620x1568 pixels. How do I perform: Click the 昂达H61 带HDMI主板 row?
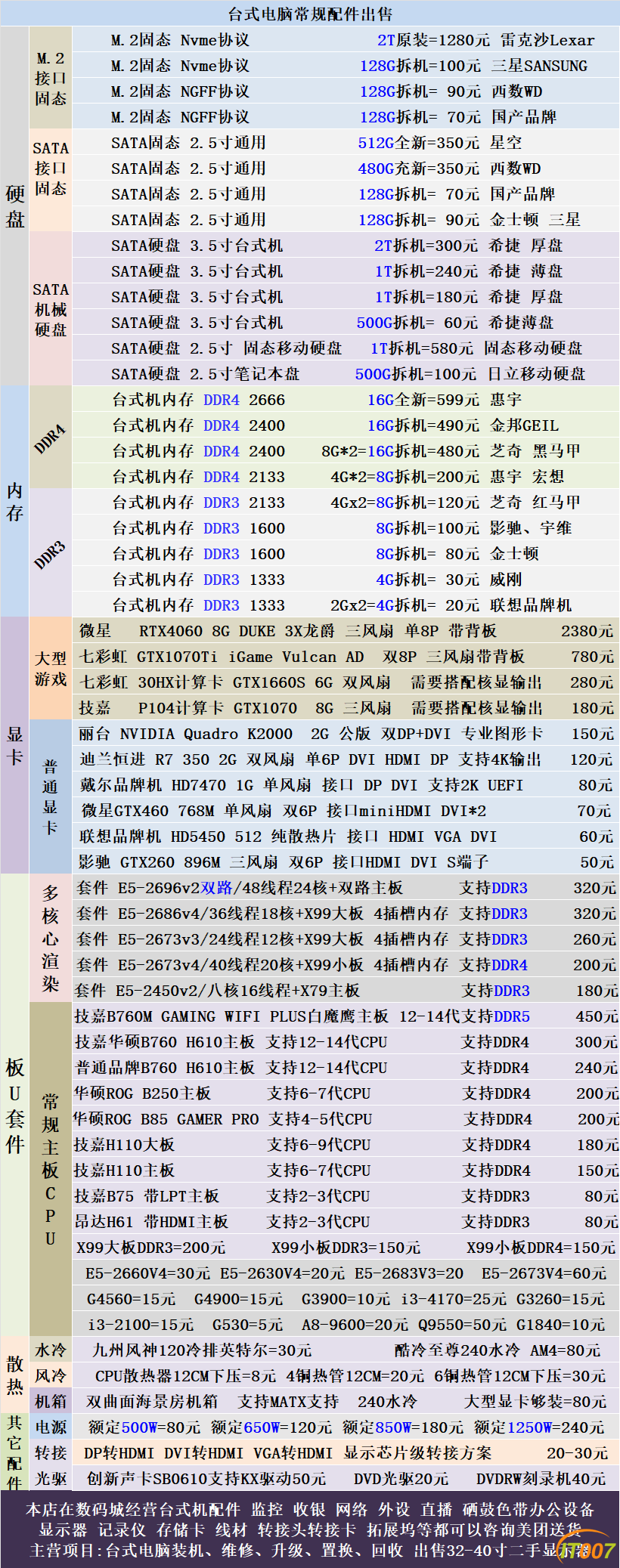pos(346,1222)
